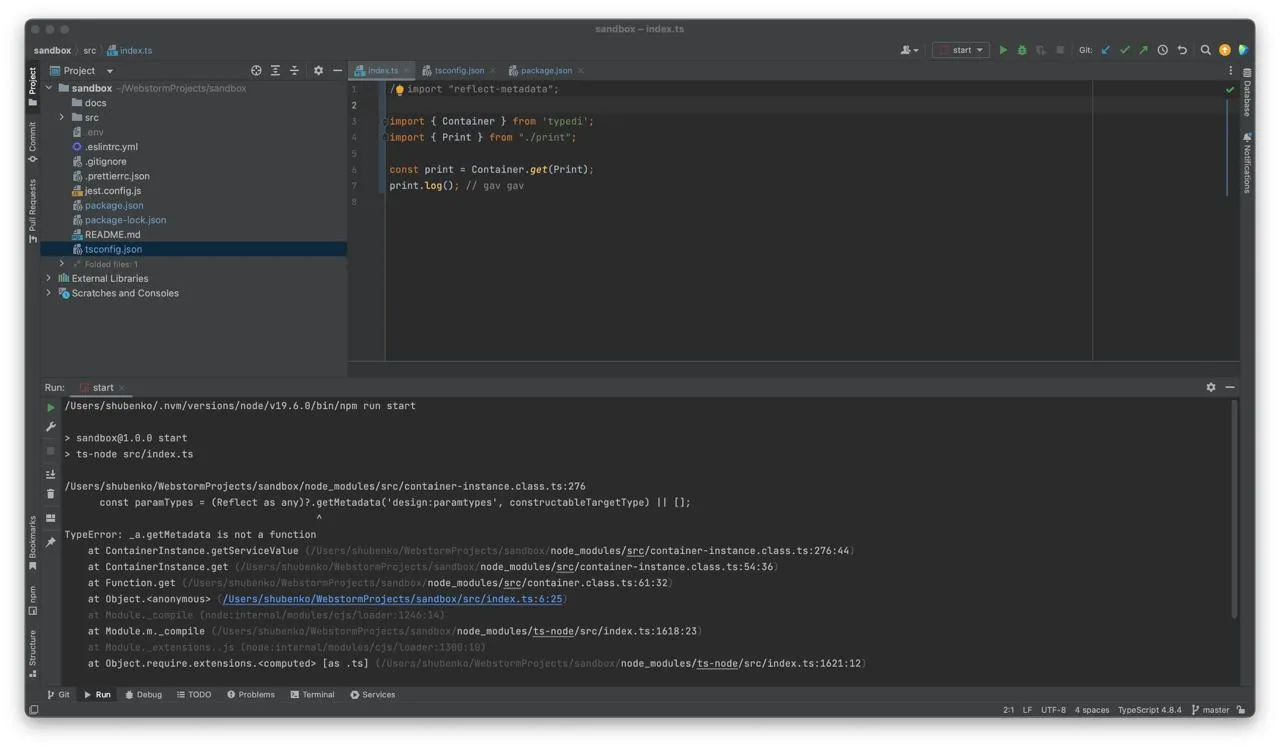This screenshot has width=1280, height=748.
Task: Open the start run configuration dropdown
Action: [x=961, y=50]
